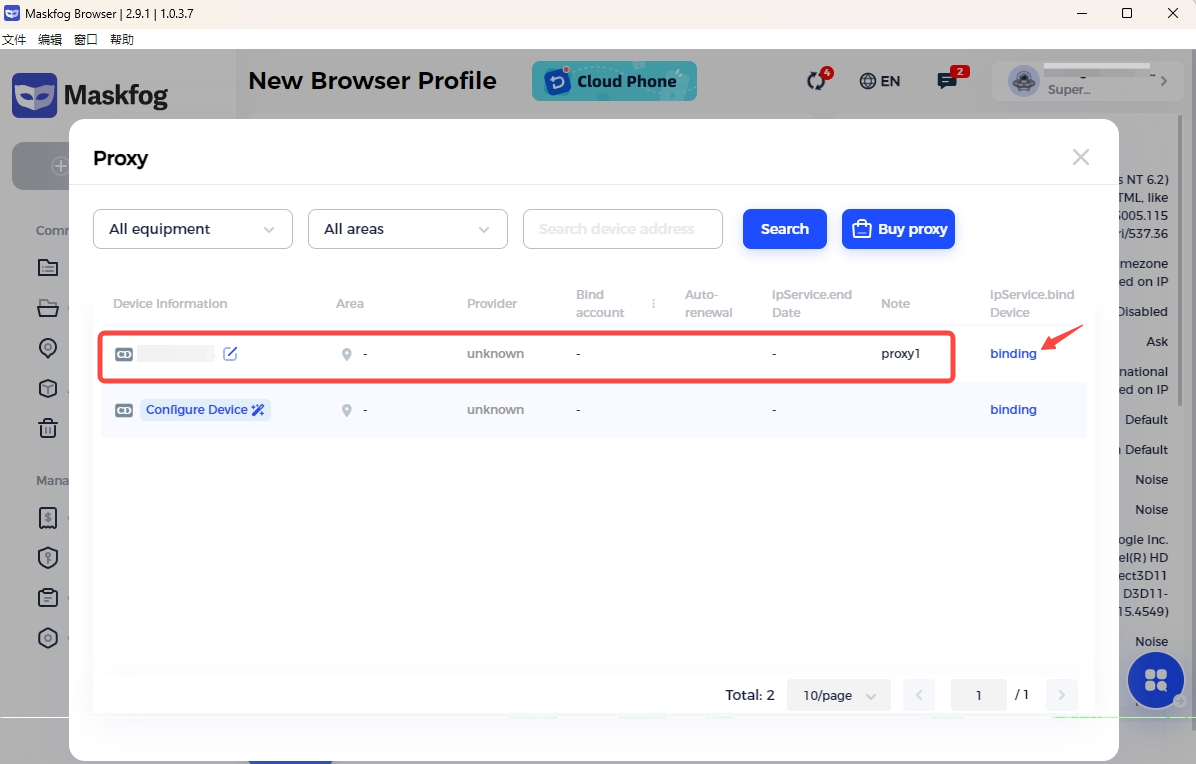
Task: Click the Auto-renewal column header
Action: (709, 303)
